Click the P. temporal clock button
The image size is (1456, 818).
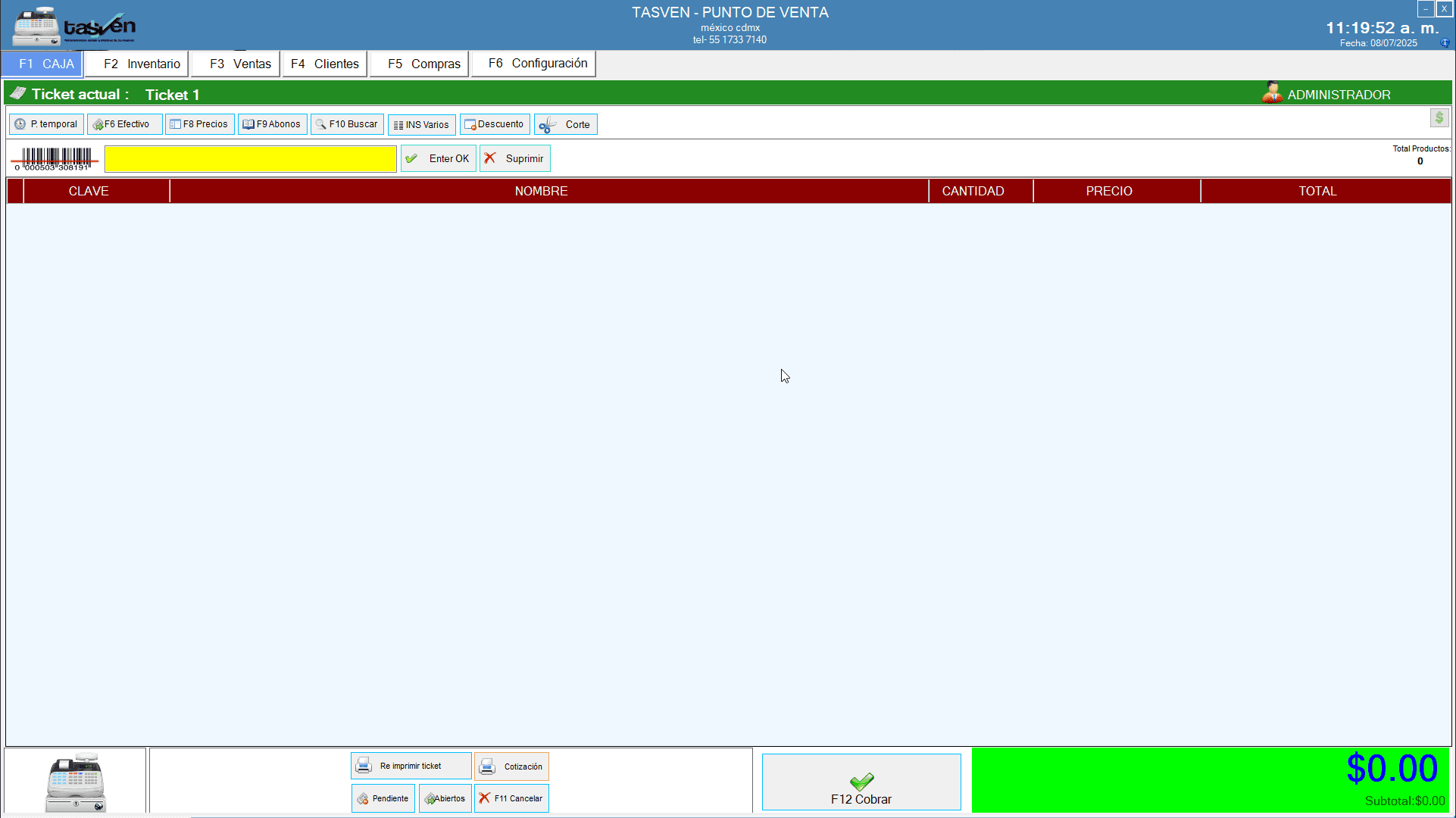[46, 124]
